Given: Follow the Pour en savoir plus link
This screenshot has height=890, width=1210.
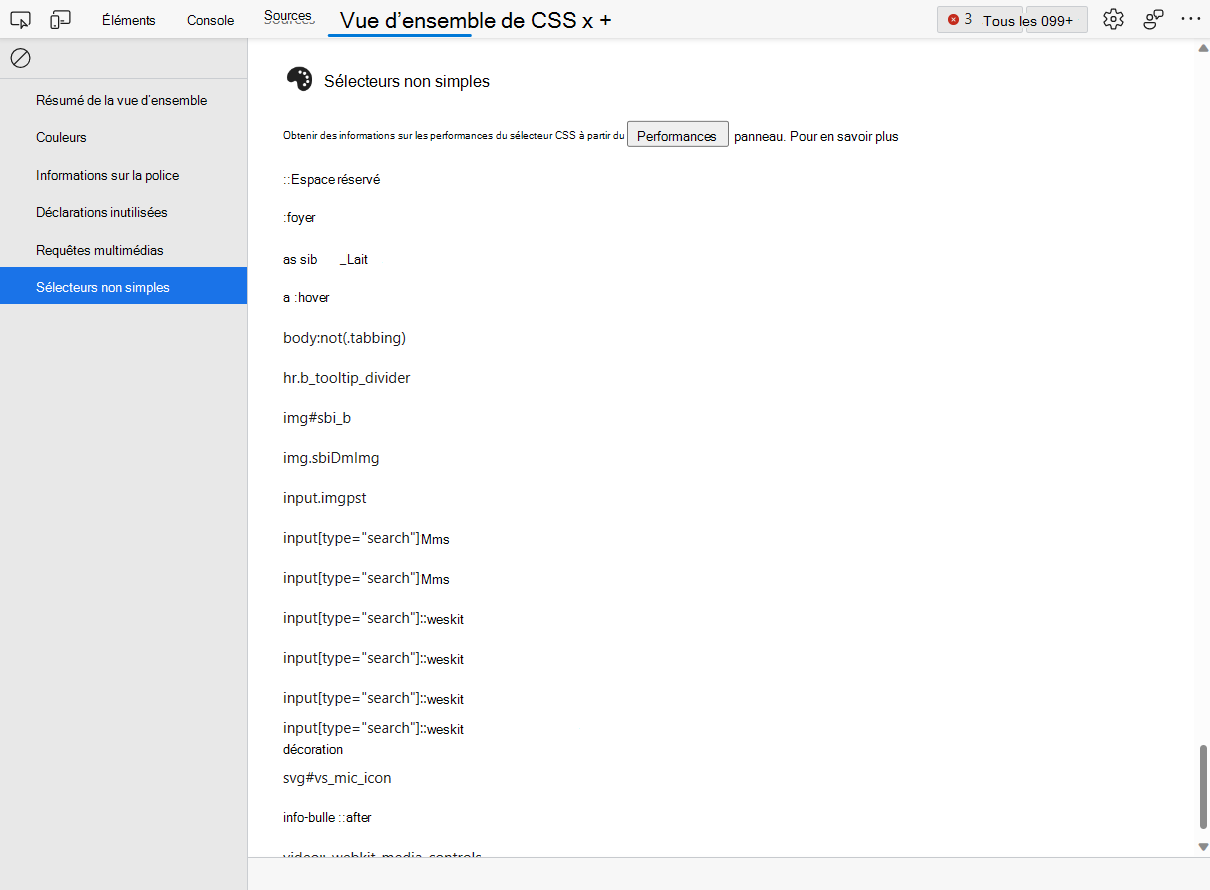Looking at the screenshot, I should pos(844,136).
